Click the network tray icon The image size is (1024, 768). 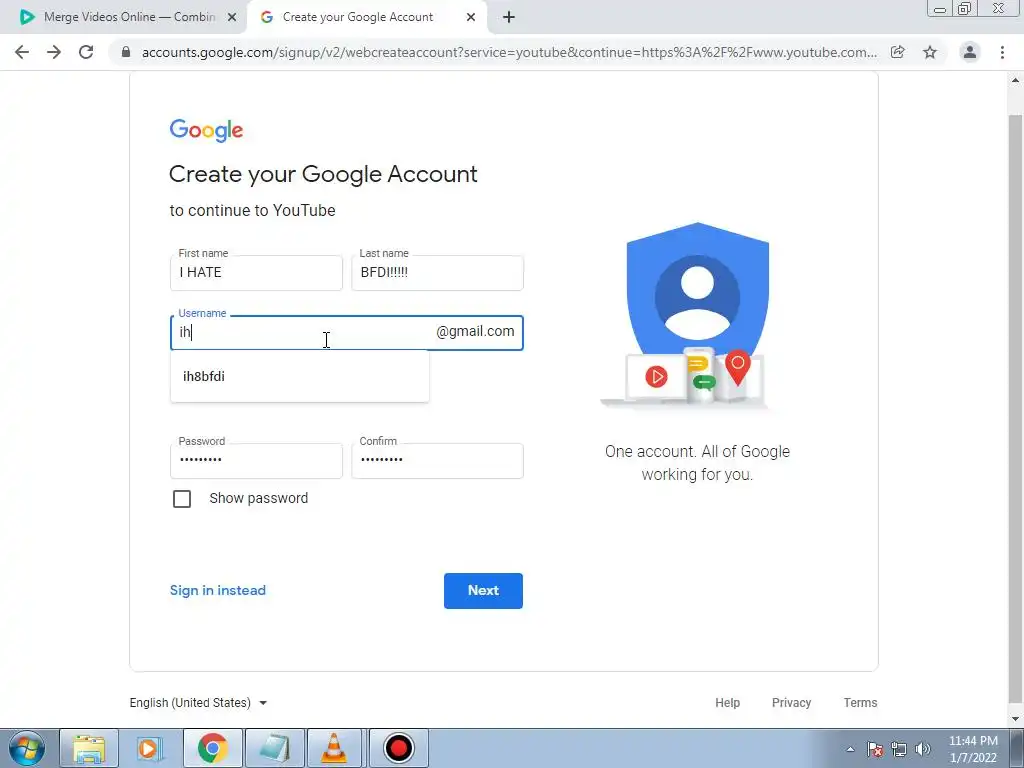(899, 750)
